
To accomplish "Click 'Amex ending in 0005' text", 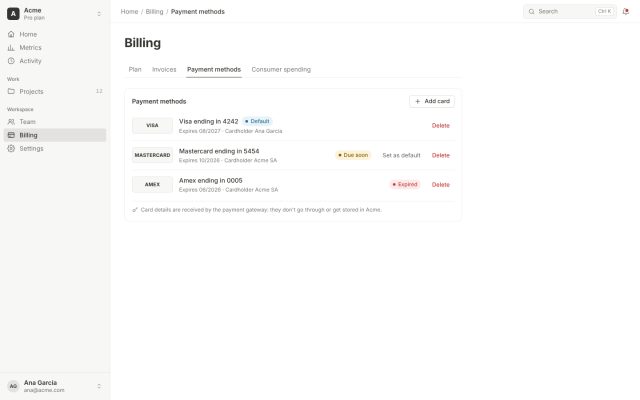I will click(211, 180).
